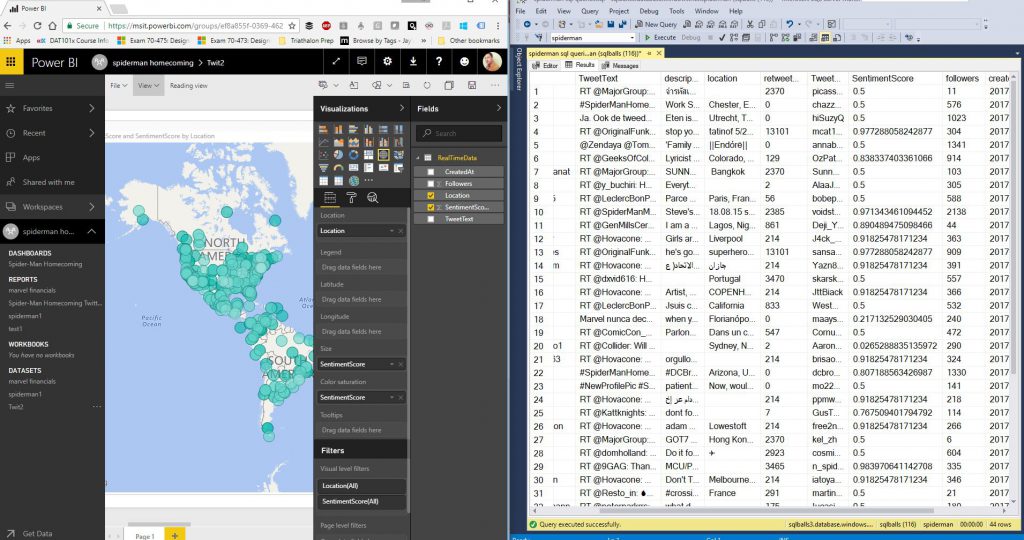Image resolution: width=1024 pixels, height=540 pixels.
Task: Refresh visuals in the report toolbar
Action: 426,86
